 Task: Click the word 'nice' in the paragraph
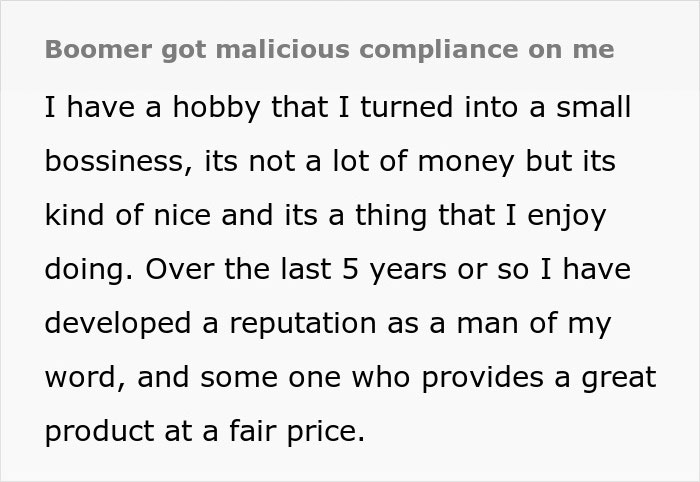click(182, 216)
